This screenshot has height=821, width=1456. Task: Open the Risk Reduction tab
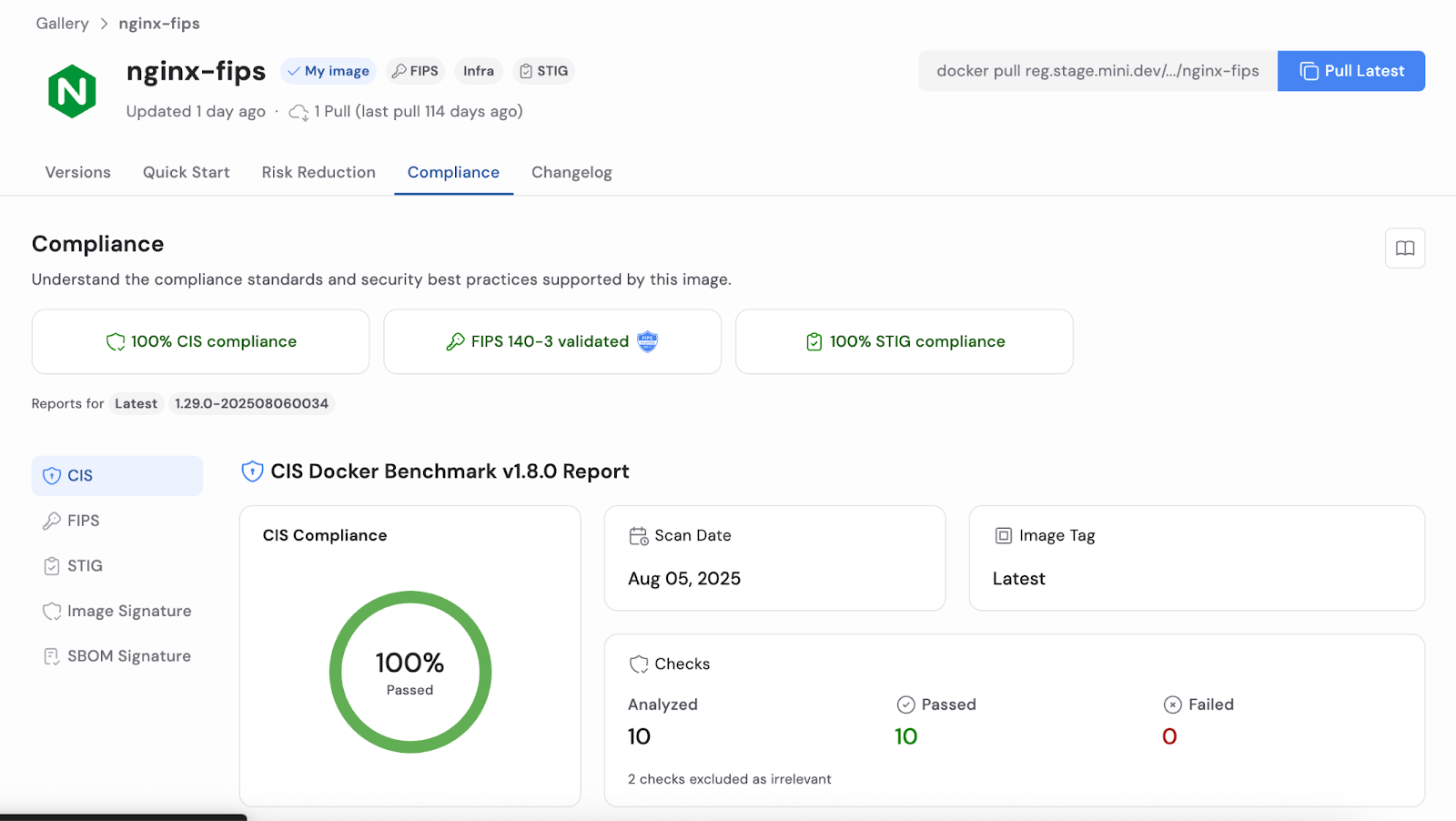click(x=318, y=172)
